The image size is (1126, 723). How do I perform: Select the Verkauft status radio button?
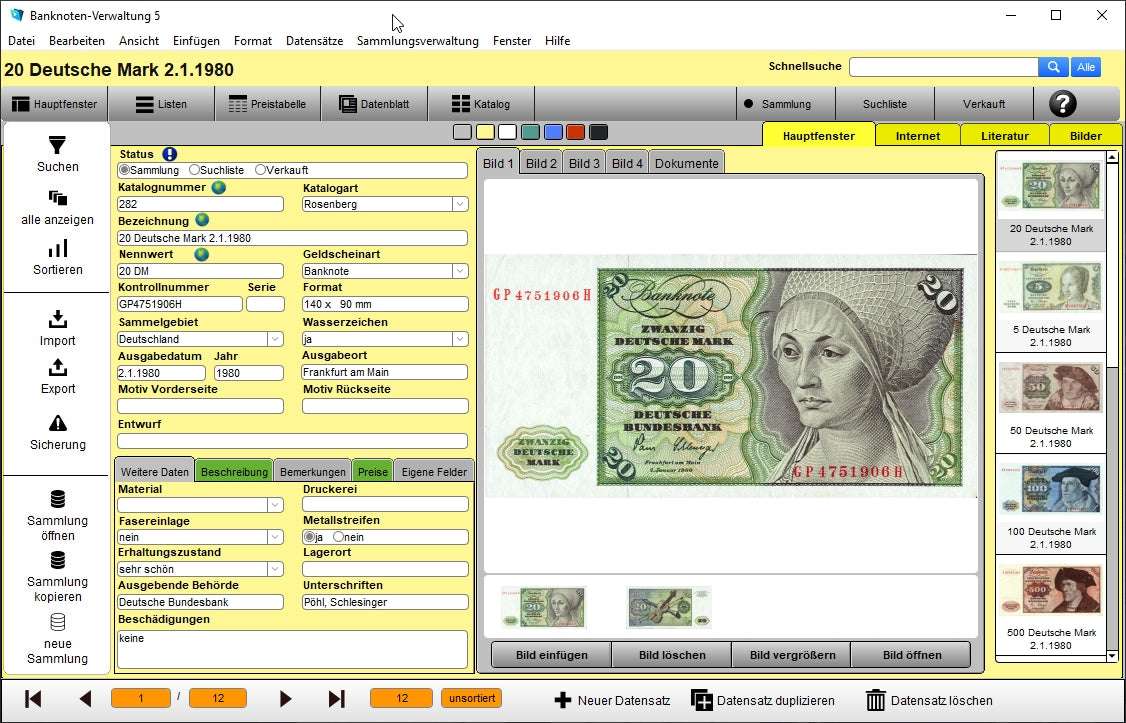[260, 170]
